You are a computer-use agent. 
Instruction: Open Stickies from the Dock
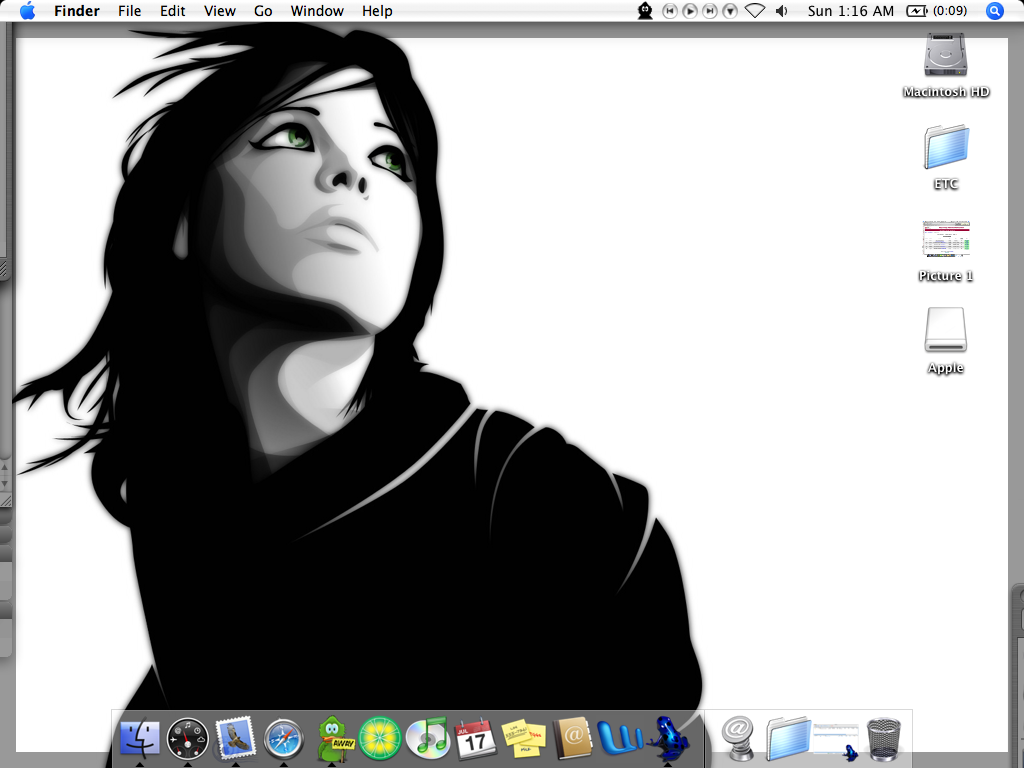pyautogui.click(x=524, y=739)
